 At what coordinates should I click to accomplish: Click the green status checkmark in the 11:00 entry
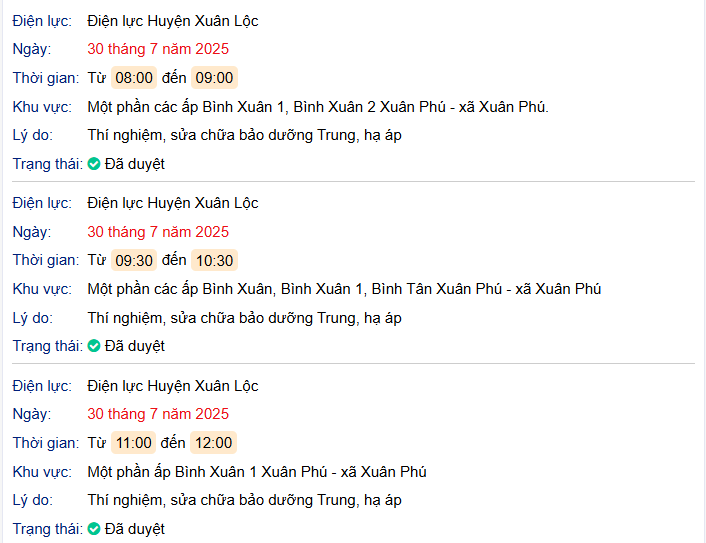point(94,529)
